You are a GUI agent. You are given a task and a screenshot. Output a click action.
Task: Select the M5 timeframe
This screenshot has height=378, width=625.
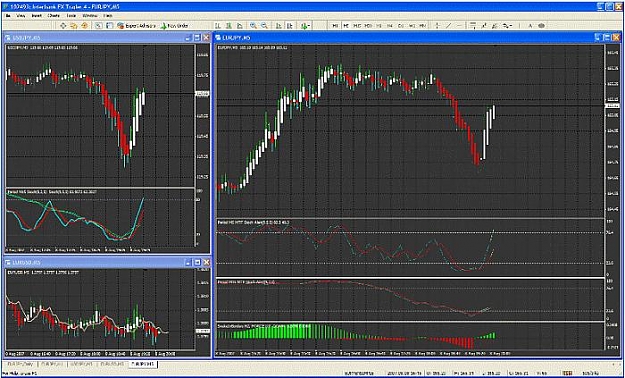tap(346, 26)
